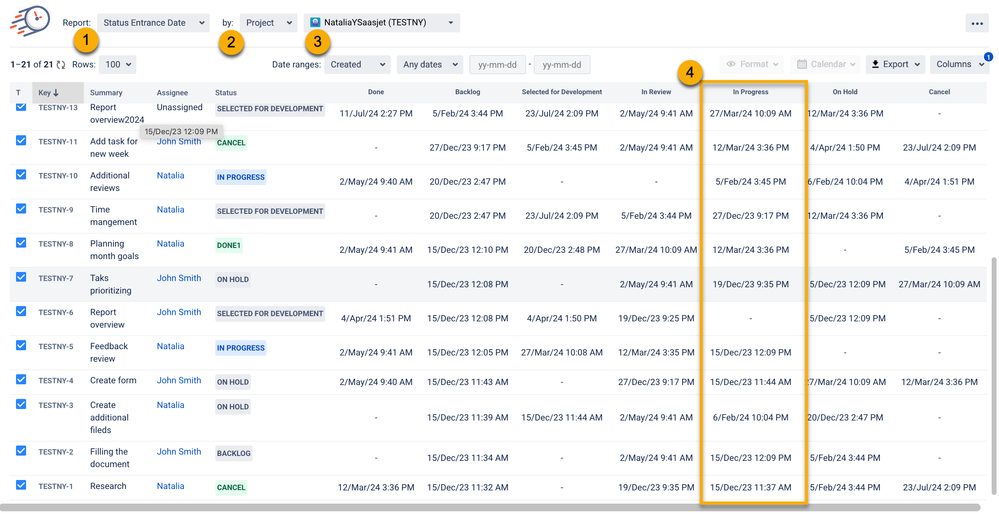Open the Export dropdown
The width and height of the screenshot is (999, 514).
click(895, 64)
